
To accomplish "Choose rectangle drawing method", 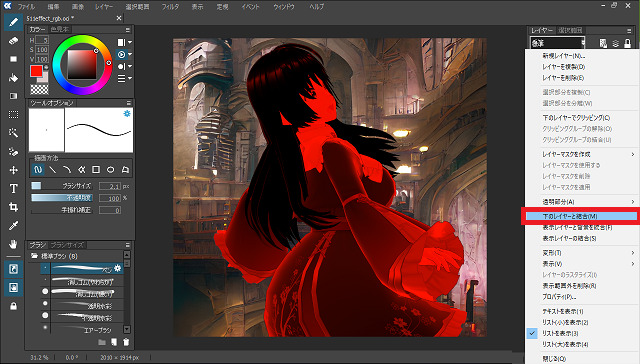I will coord(96,169).
